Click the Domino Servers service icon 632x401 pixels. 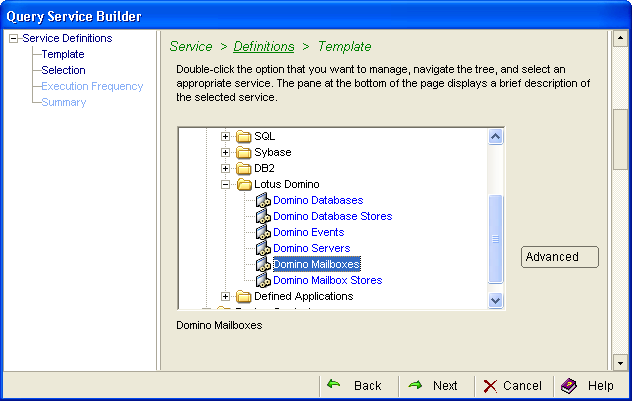tap(263, 248)
